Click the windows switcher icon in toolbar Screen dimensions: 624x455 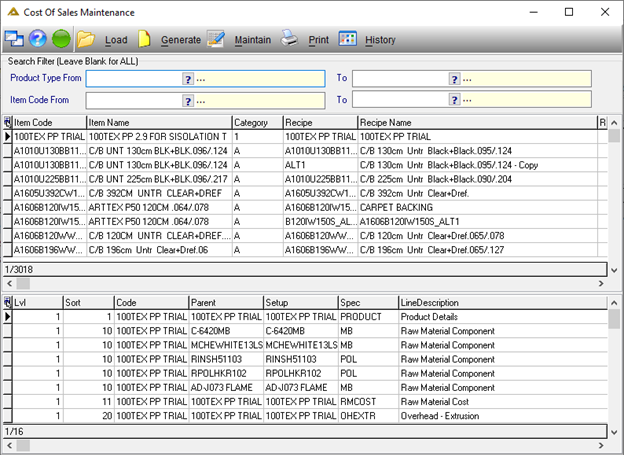[x=14, y=39]
